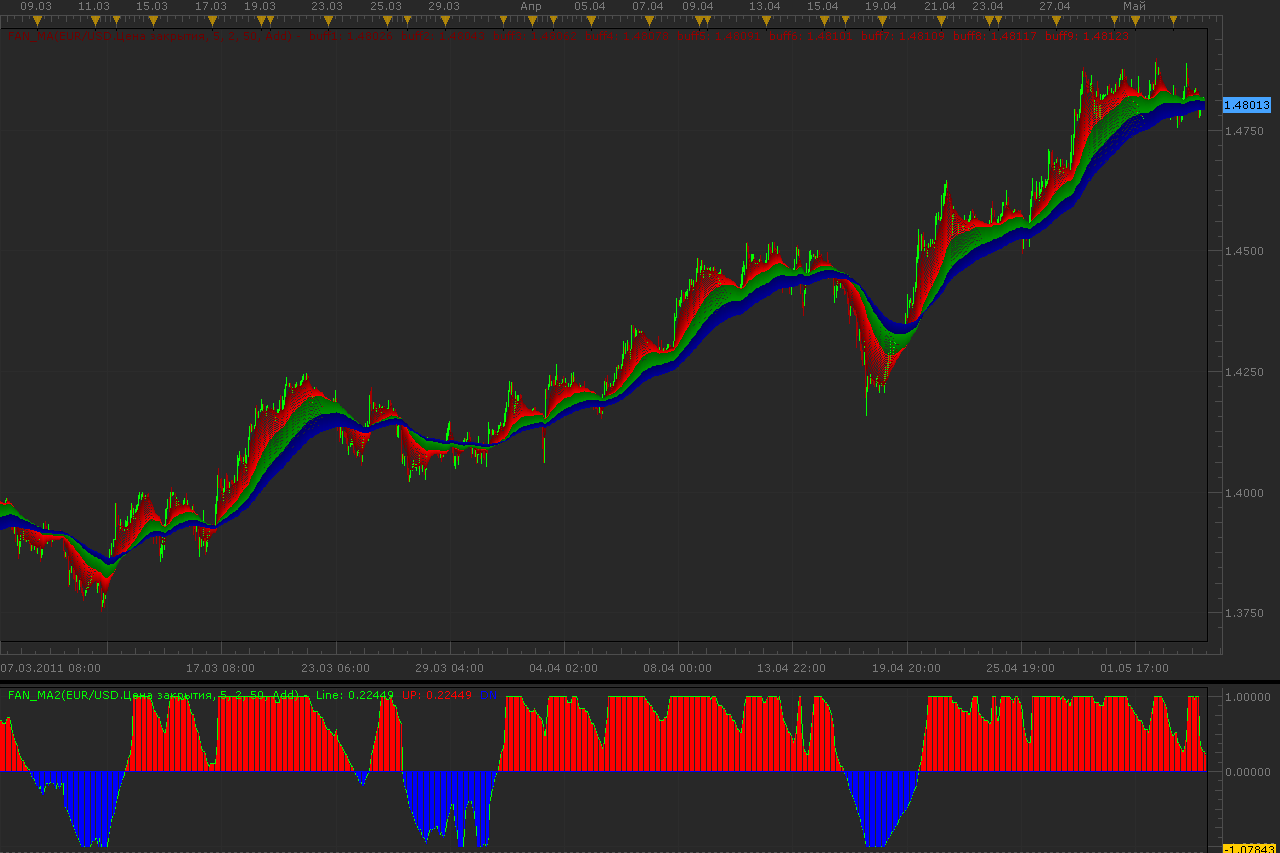This screenshot has height=853, width=1280.
Task: Click the red UP: 0.22449 value
Action: pos(437,695)
